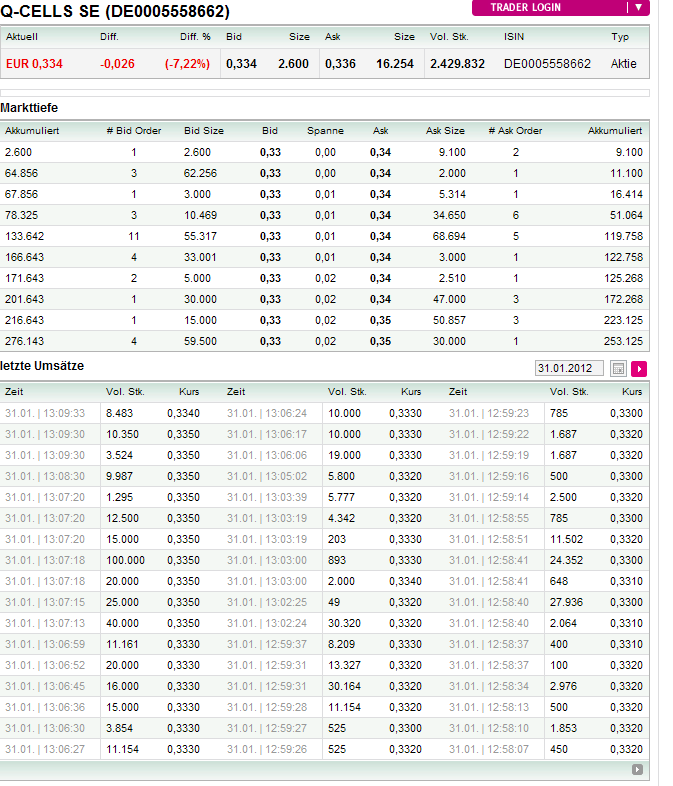Click the 'Bid Size' column header
Viewport: 673px width, 786px height.
click(204, 131)
